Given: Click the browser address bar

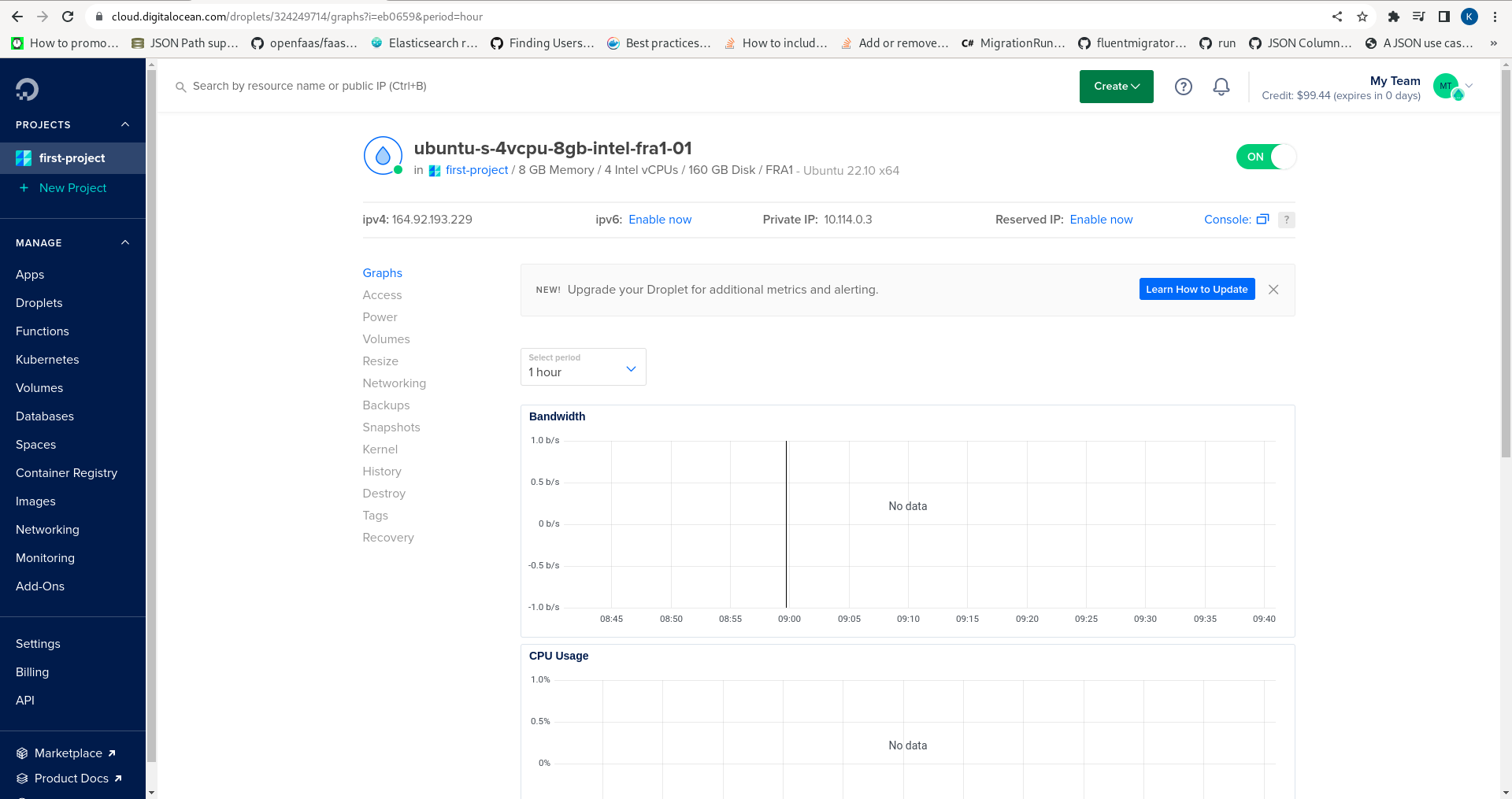Looking at the screenshot, I should (x=709, y=17).
